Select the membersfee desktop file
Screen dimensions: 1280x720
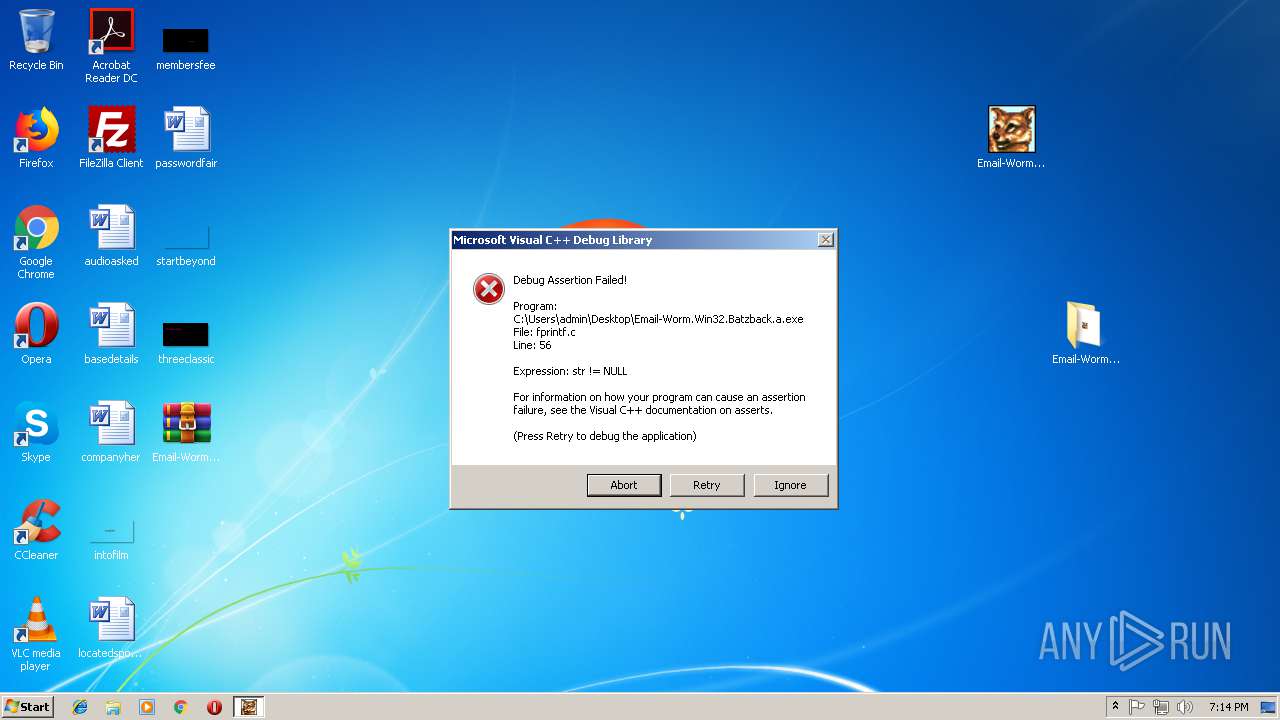[x=185, y=48]
